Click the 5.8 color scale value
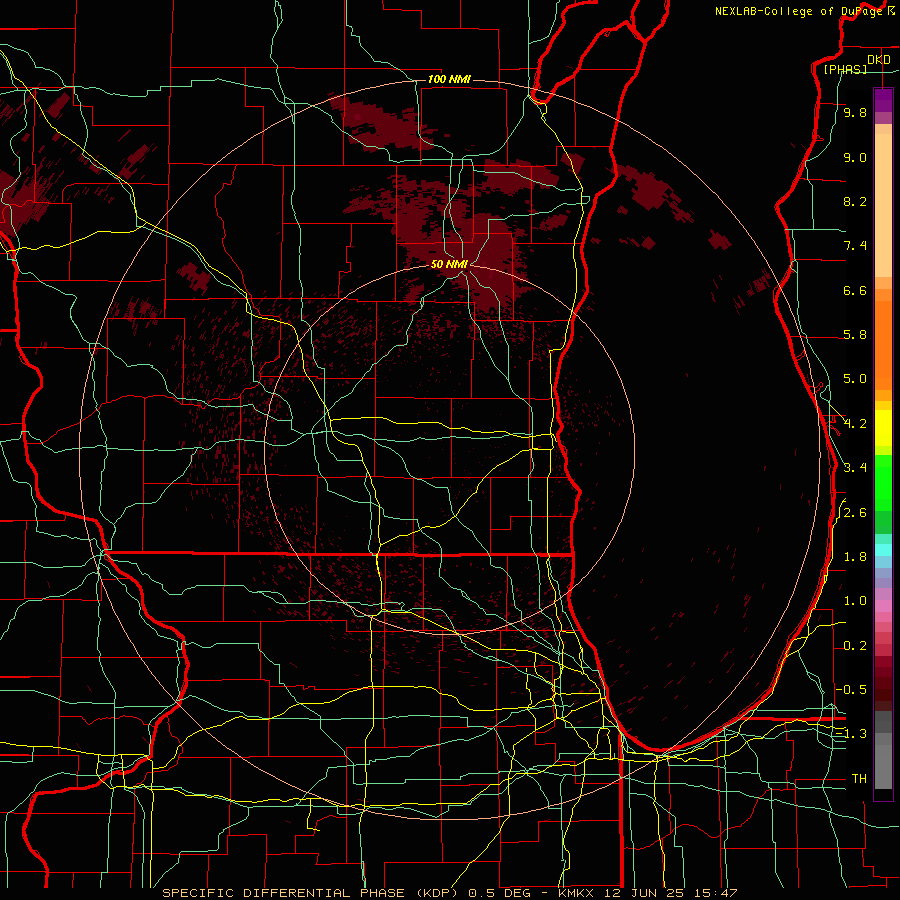The image size is (900, 900). pyautogui.click(x=855, y=335)
